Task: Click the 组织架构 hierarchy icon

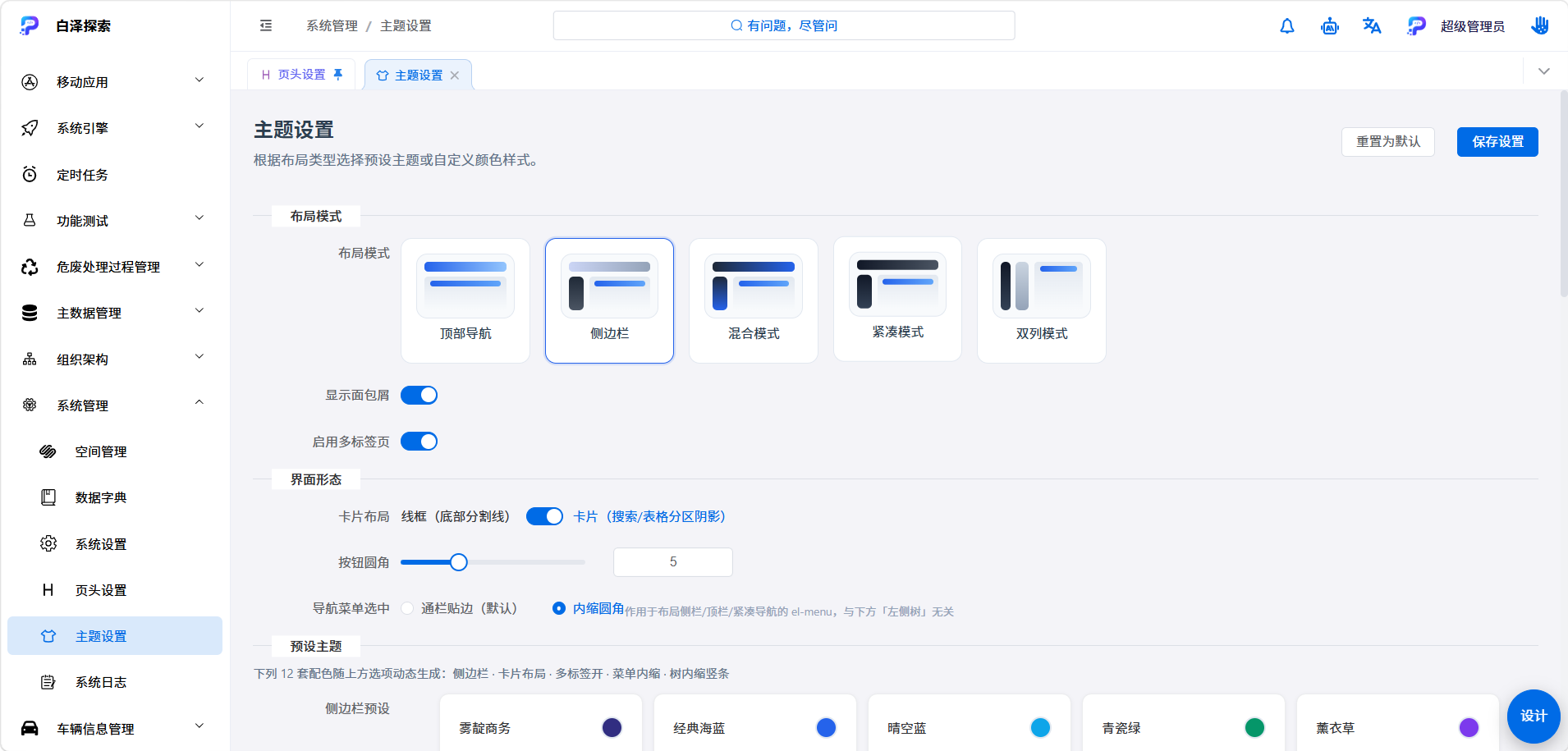Action: 30,359
